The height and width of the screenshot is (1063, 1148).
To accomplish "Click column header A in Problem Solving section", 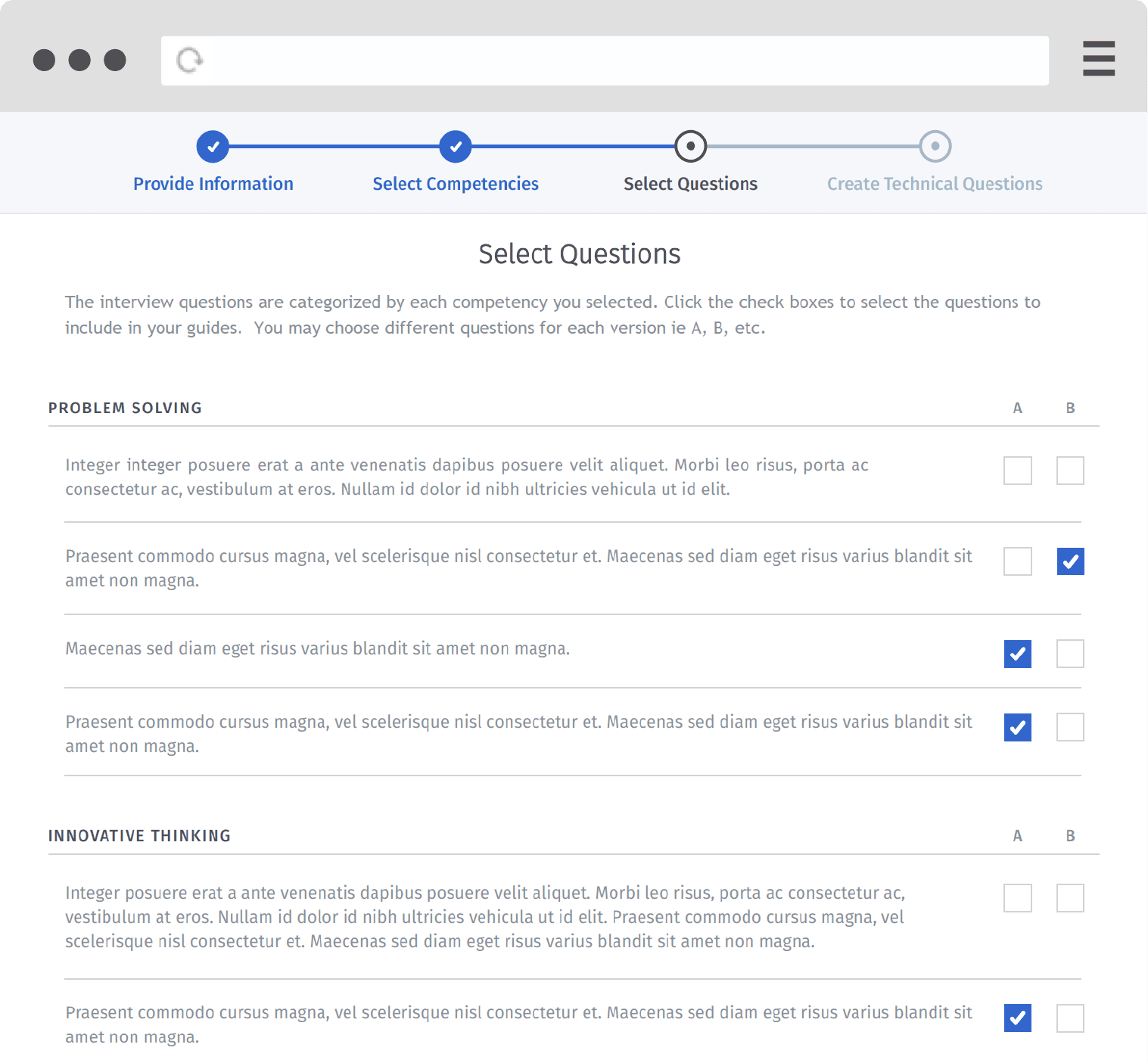I will 1017,409.
